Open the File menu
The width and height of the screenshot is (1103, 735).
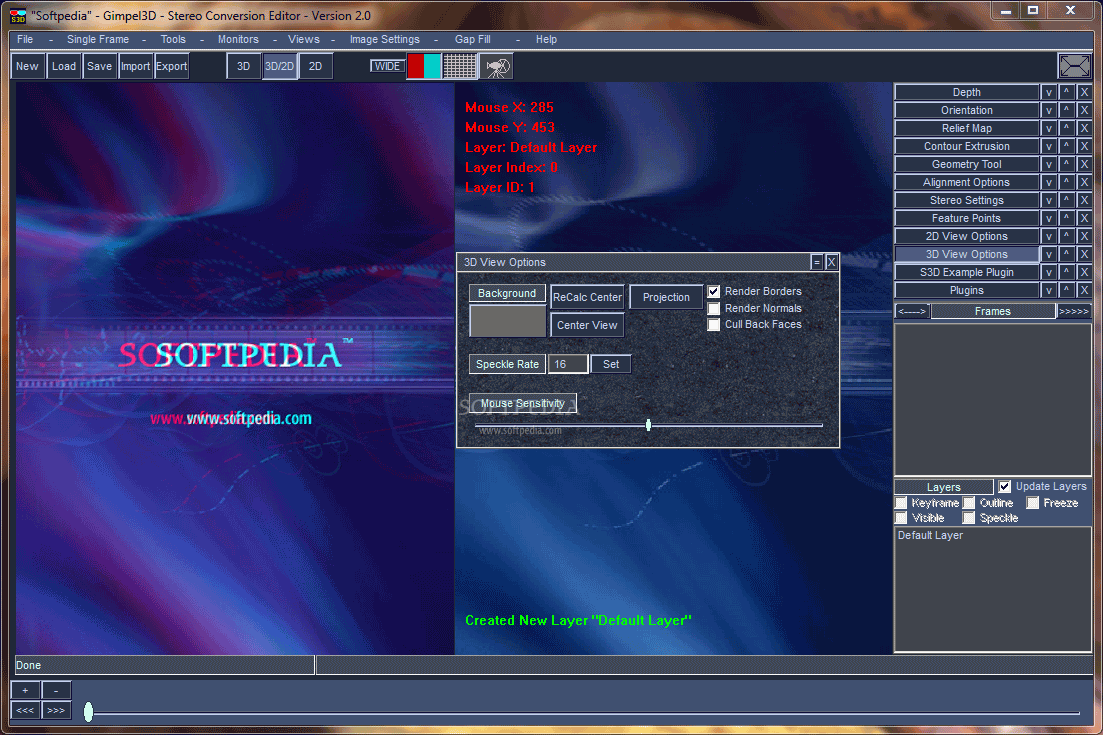tap(25, 39)
